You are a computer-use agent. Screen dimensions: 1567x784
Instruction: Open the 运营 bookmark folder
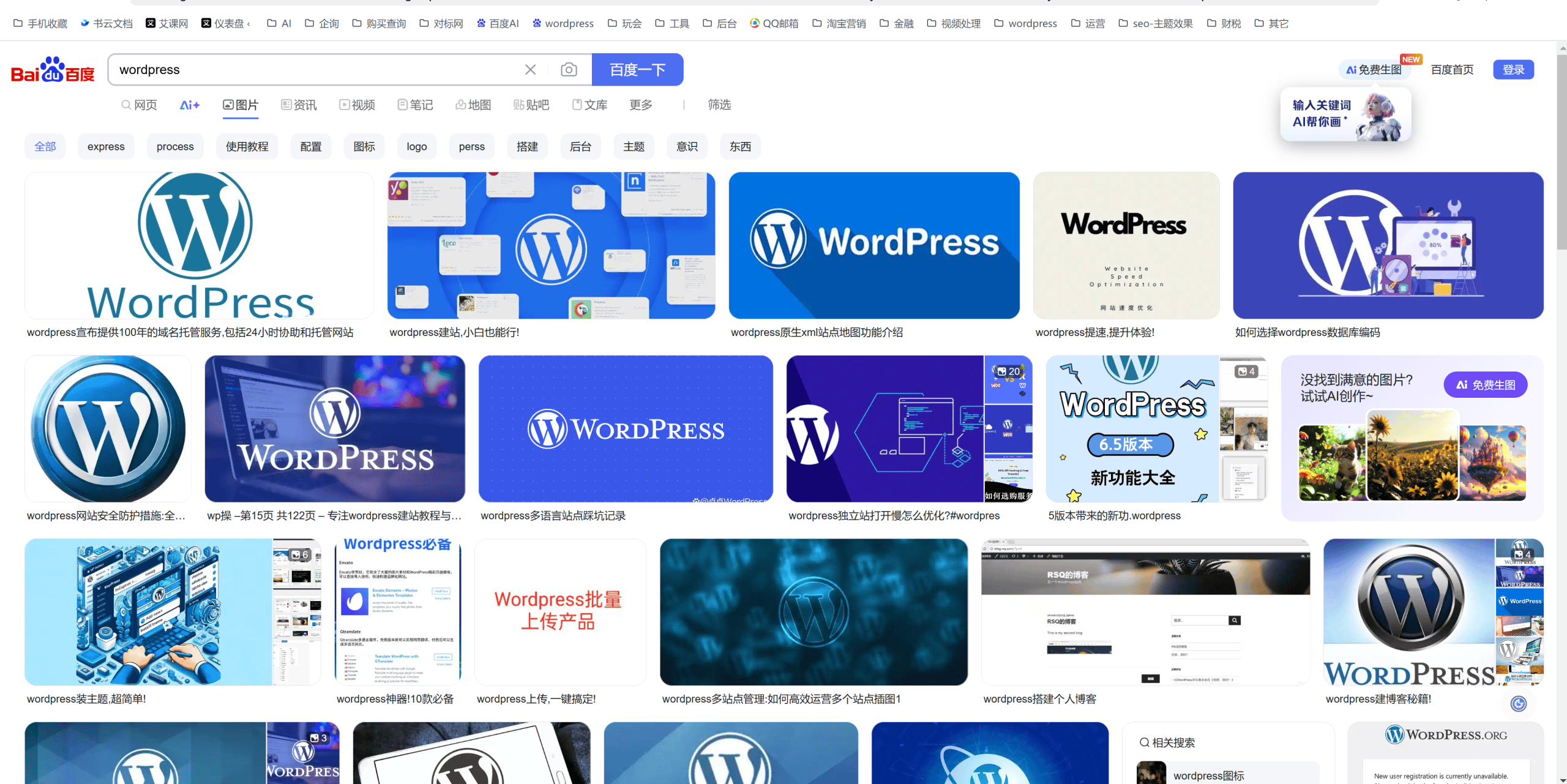pos(1088,23)
